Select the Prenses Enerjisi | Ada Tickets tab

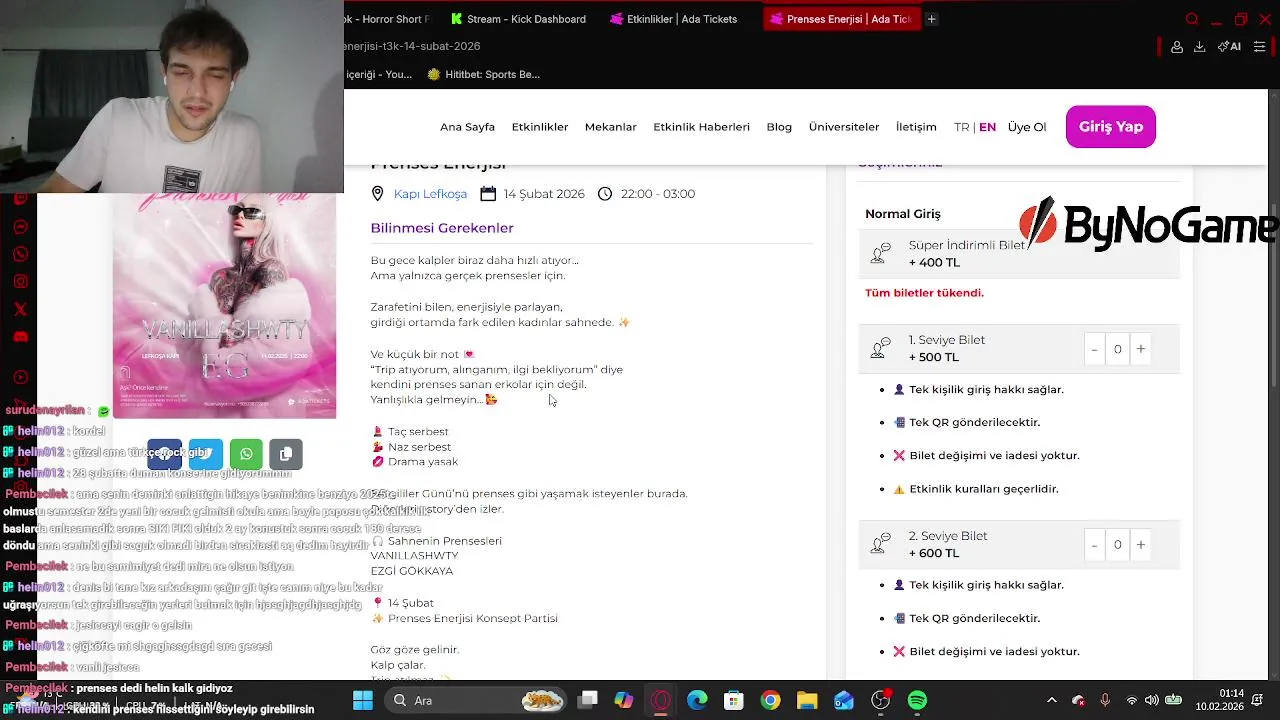[841, 19]
